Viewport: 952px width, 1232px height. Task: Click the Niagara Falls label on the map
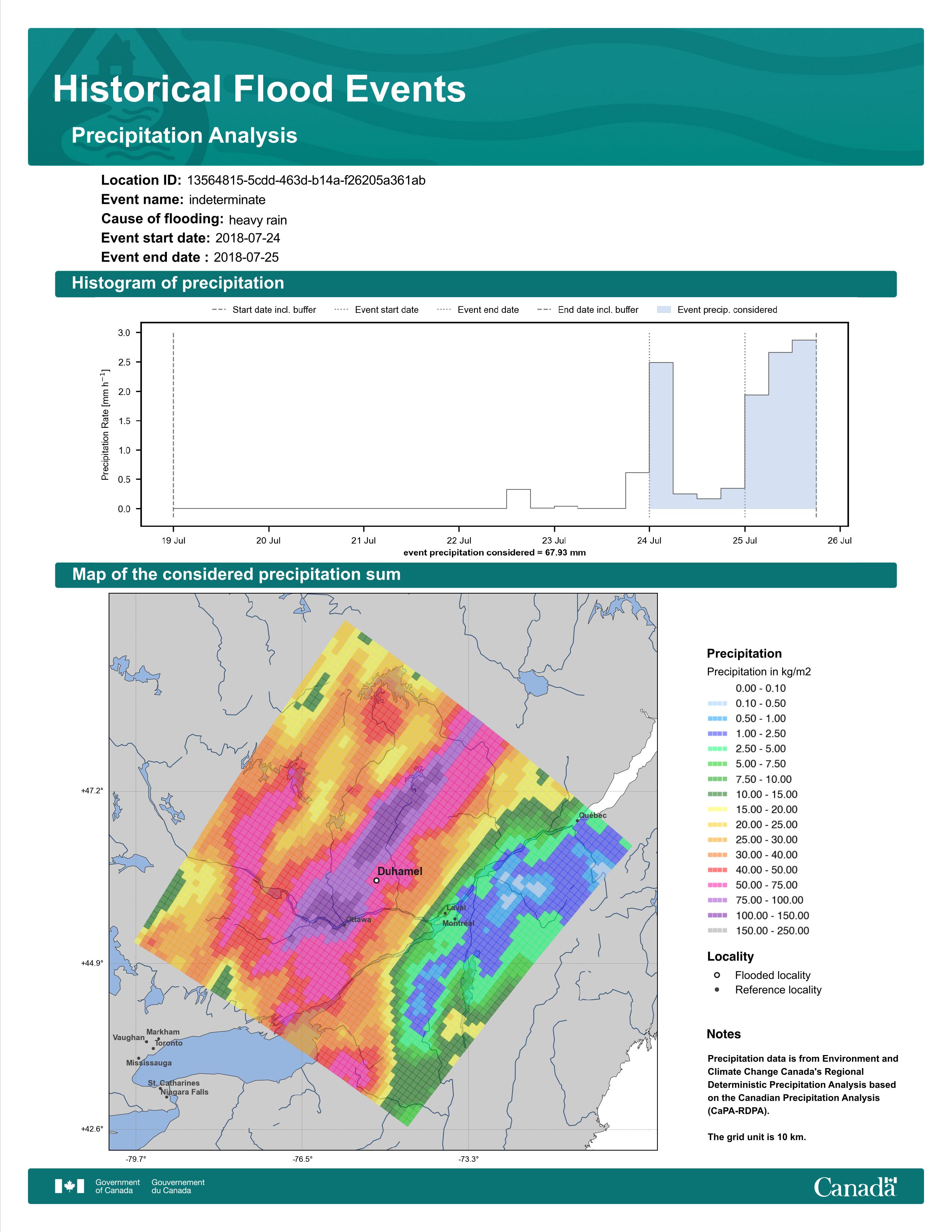point(184,1092)
